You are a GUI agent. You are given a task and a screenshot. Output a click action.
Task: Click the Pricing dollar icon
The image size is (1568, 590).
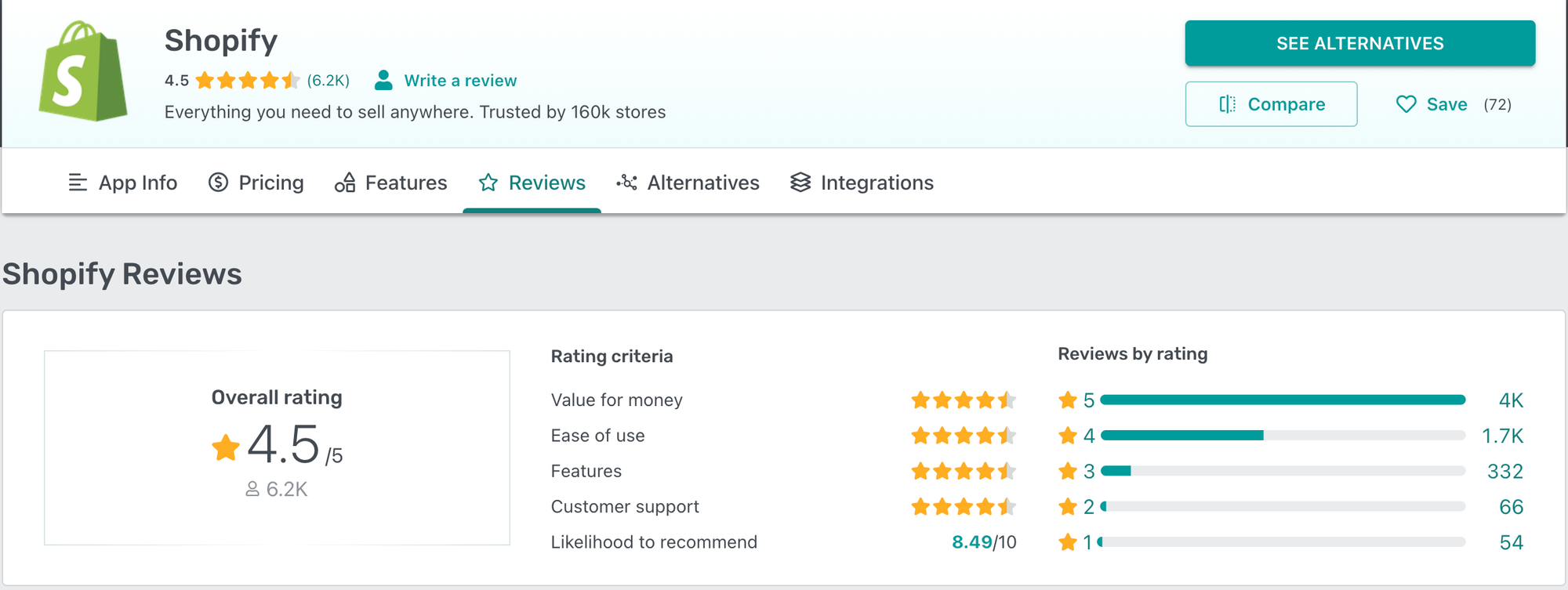tap(217, 183)
